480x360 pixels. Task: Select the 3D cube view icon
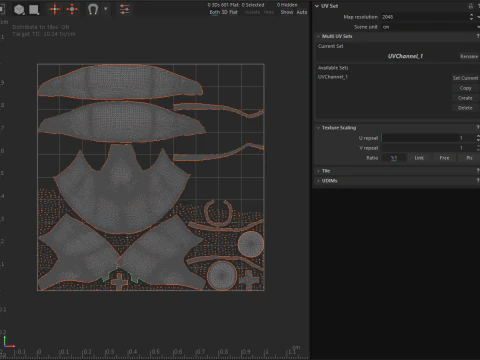(19, 9)
